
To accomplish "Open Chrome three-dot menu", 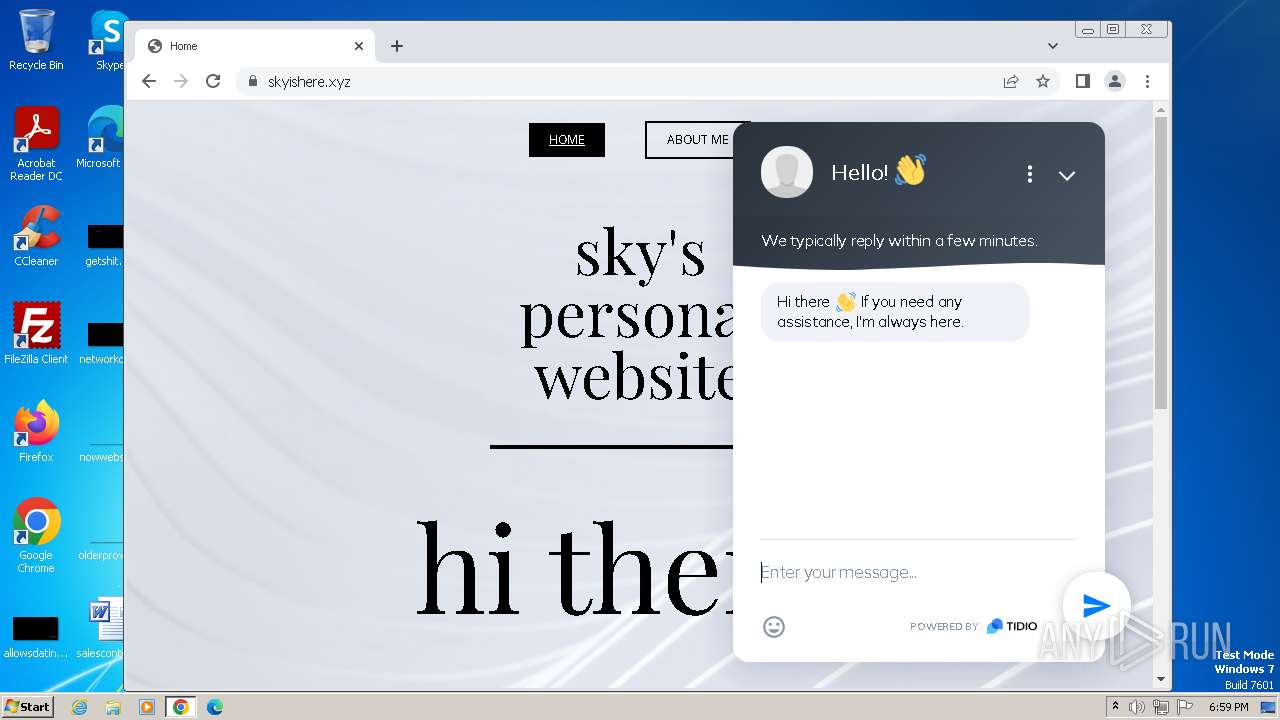I will 1147,81.
